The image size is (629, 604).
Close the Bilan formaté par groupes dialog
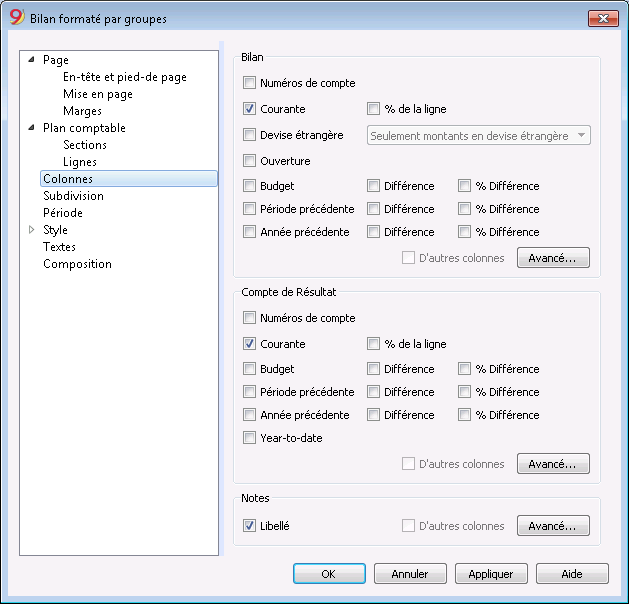click(x=603, y=18)
